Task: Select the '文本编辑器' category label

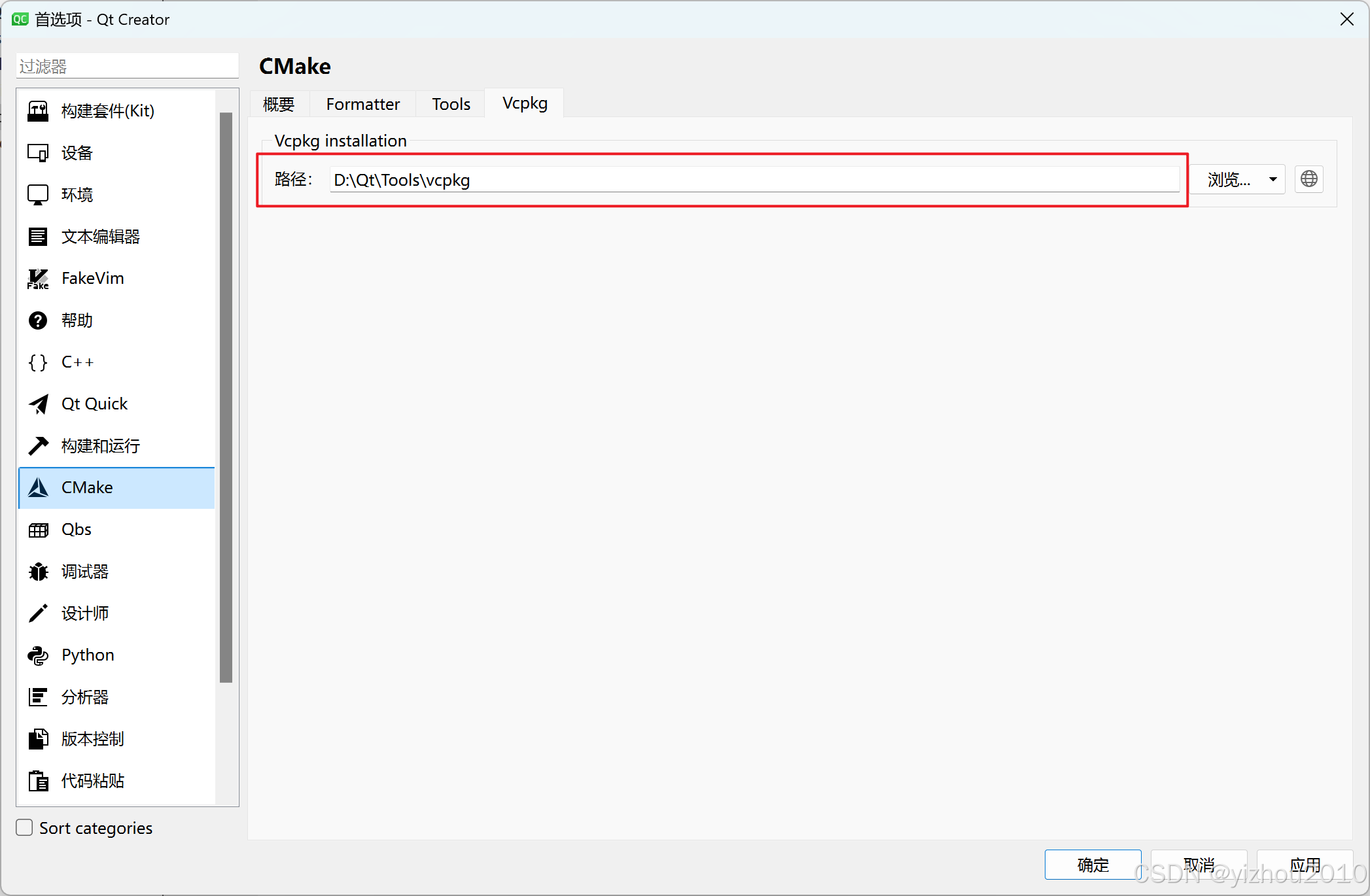Action: coord(101,237)
